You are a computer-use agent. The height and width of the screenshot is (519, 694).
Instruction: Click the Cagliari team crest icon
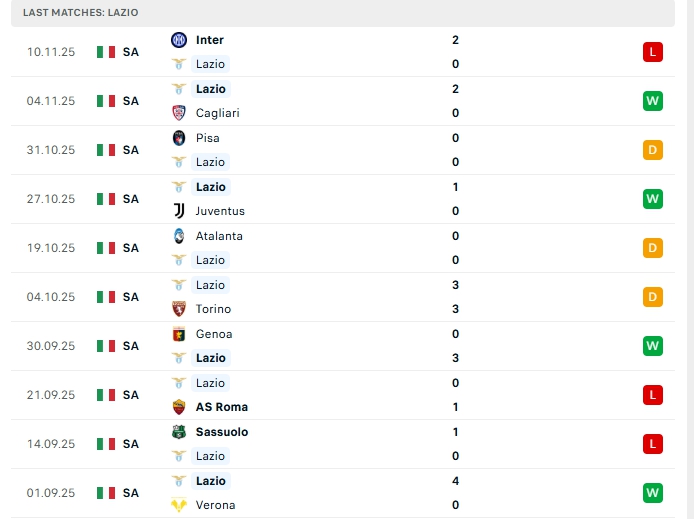pyautogui.click(x=179, y=113)
